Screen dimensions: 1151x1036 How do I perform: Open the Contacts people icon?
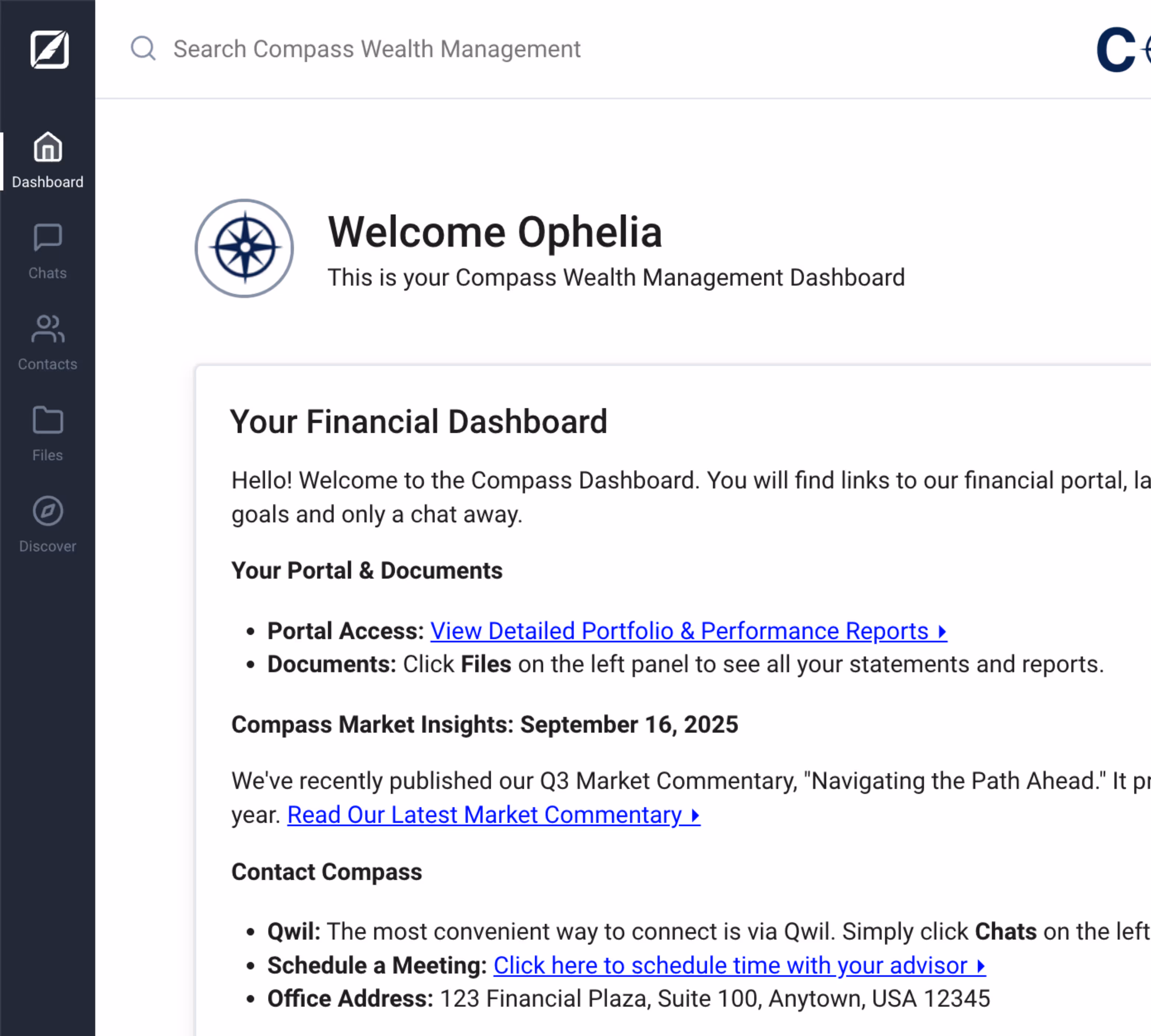click(48, 329)
